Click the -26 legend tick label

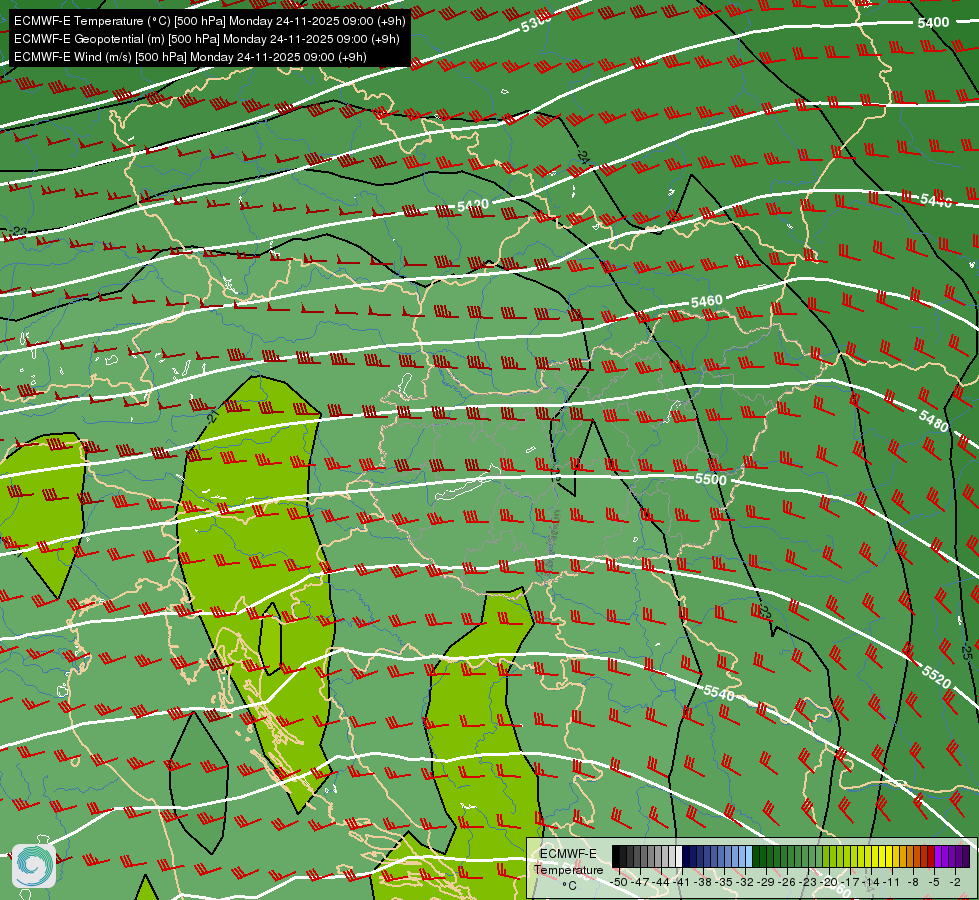(787, 882)
